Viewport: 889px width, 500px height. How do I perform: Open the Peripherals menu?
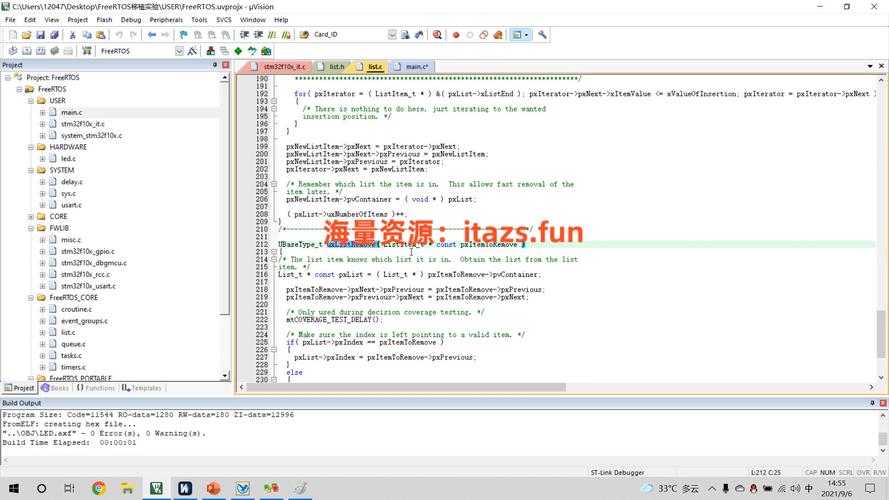(166, 19)
